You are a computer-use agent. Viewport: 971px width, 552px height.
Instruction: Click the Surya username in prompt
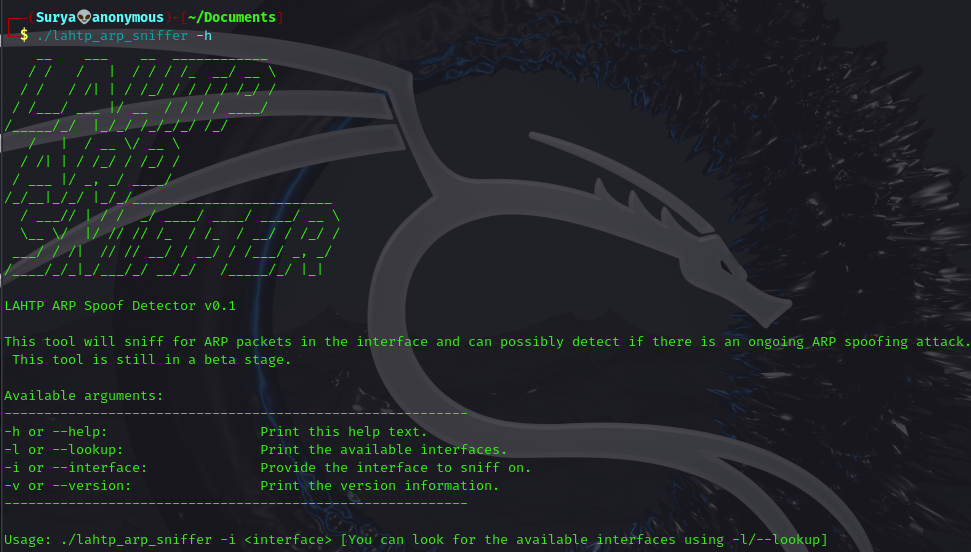pos(56,17)
